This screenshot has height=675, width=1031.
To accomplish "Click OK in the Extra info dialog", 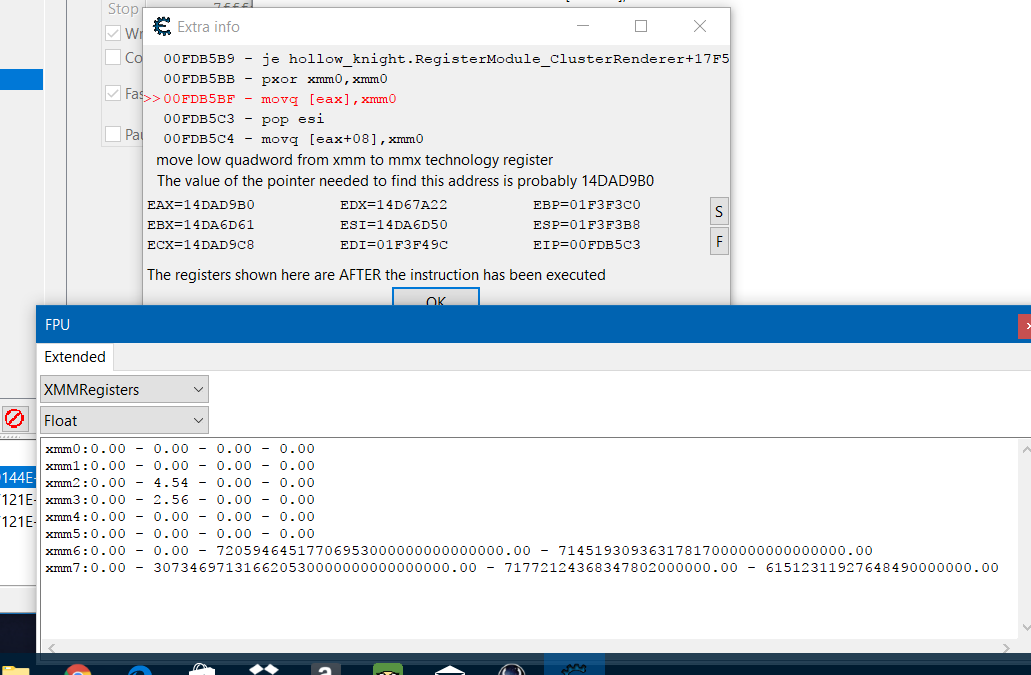I will (436, 299).
